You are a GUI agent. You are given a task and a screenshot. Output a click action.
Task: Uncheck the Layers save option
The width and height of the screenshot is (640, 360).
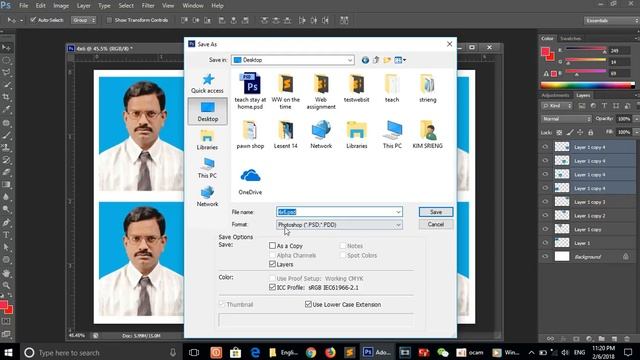pyautogui.click(x=272, y=264)
